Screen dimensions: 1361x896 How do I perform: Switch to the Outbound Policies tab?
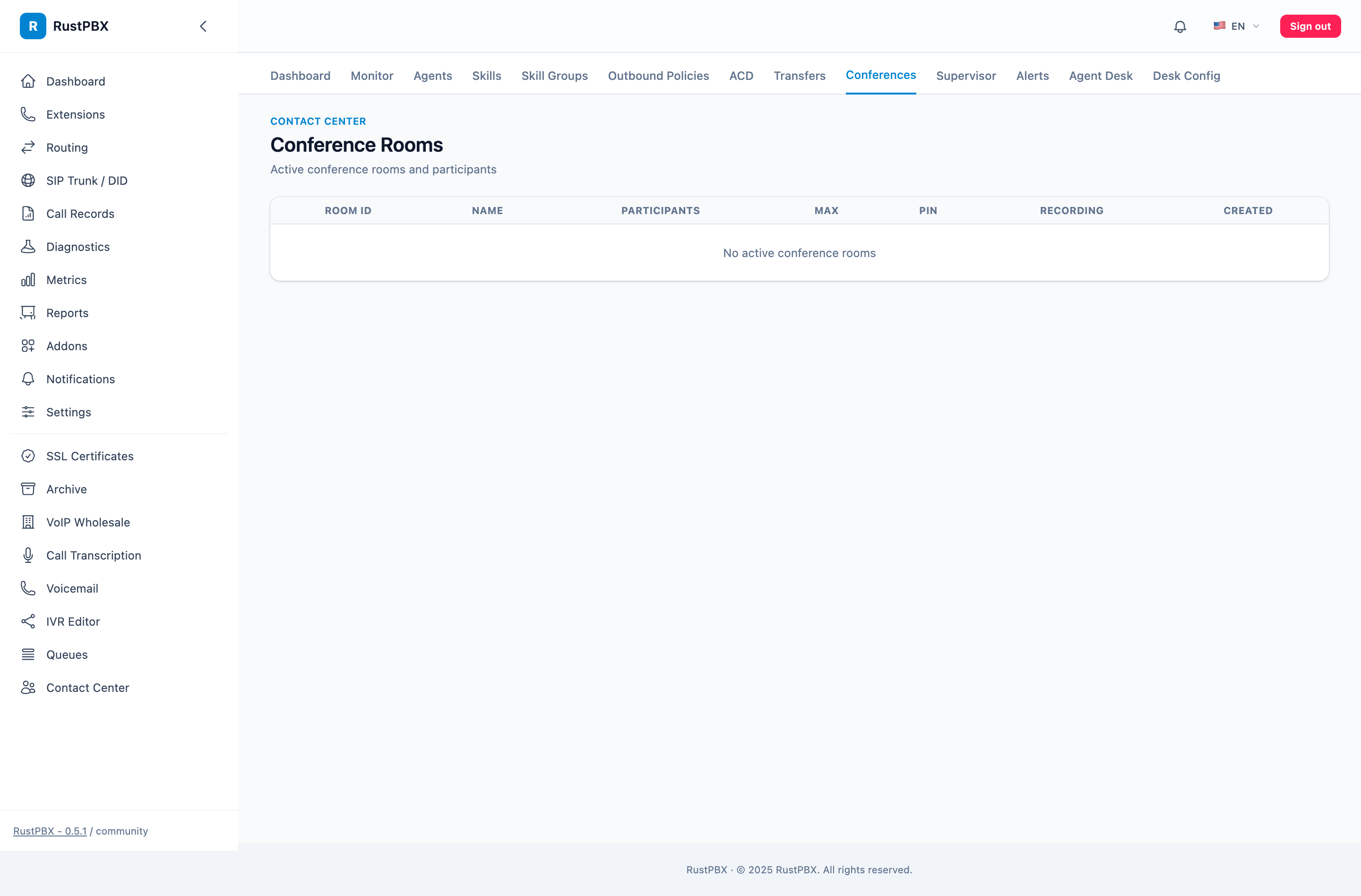tap(658, 76)
